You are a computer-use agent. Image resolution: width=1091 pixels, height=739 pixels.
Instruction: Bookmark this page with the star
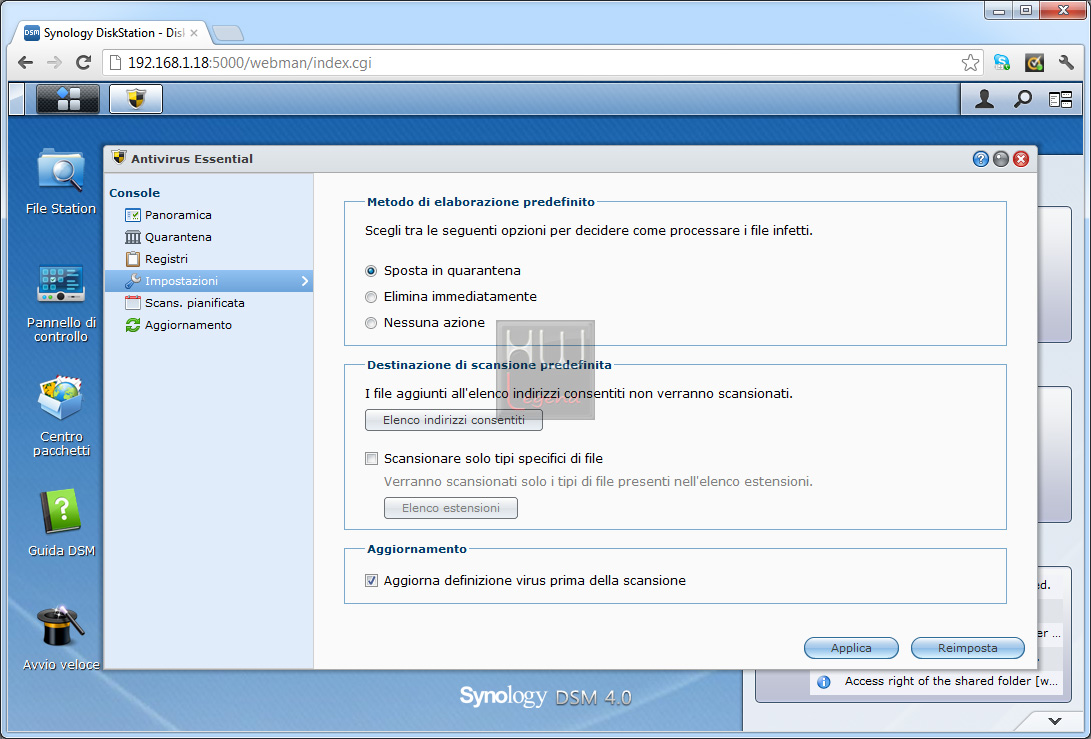pos(970,63)
